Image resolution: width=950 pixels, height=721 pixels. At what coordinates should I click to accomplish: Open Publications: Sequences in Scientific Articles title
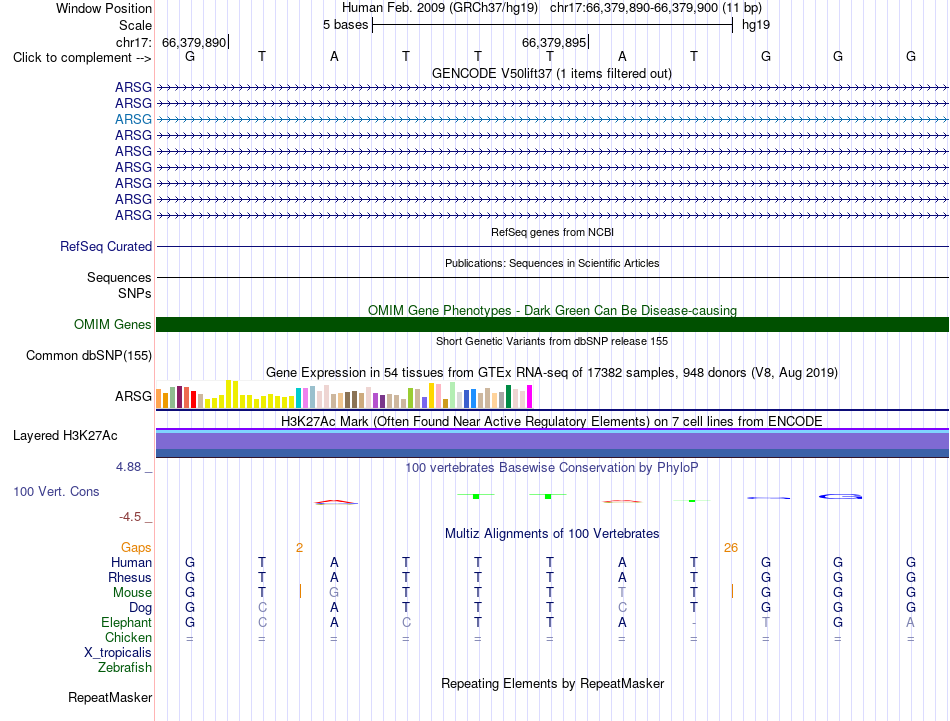pos(552,263)
